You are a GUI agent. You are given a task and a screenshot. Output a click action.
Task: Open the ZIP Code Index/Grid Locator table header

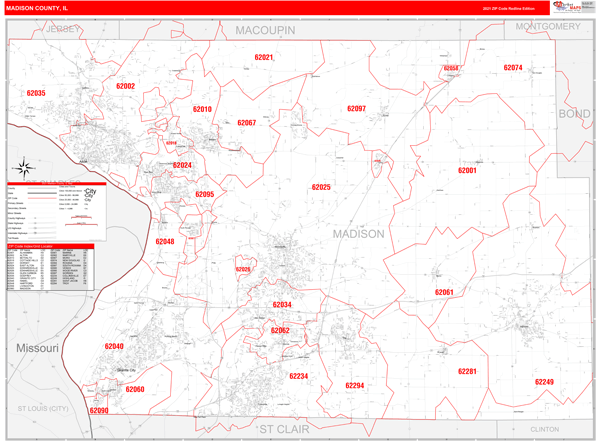pos(50,245)
